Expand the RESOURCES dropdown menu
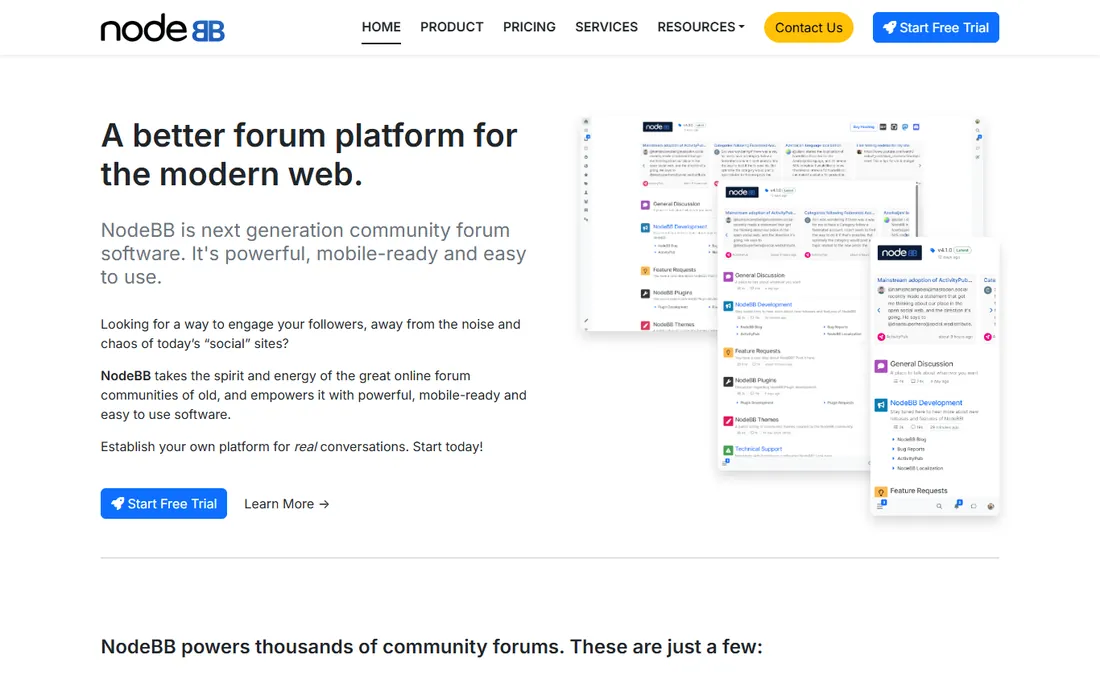Image resolution: width=1100 pixels, height=688 pixels. [x=701, y=27]
